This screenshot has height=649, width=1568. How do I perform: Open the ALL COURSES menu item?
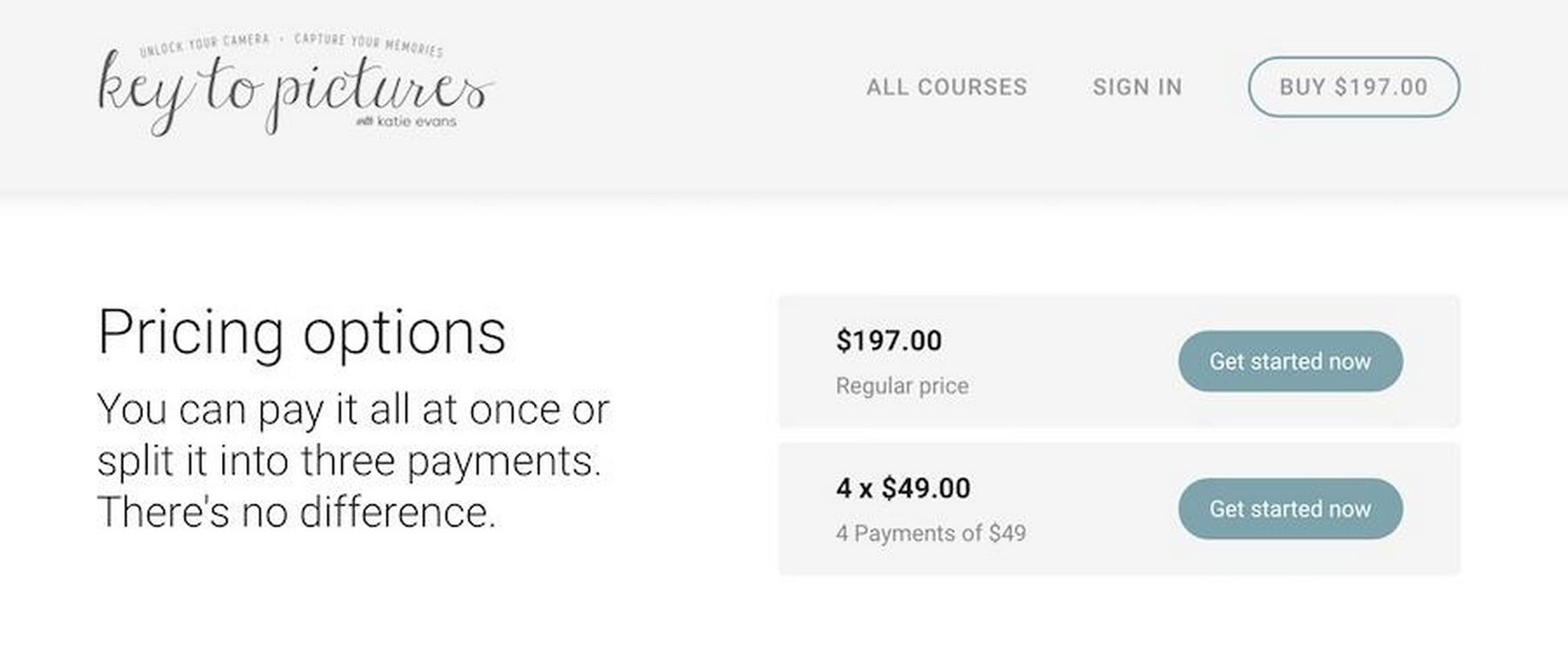pyautogui.click(x=946, y=87)
